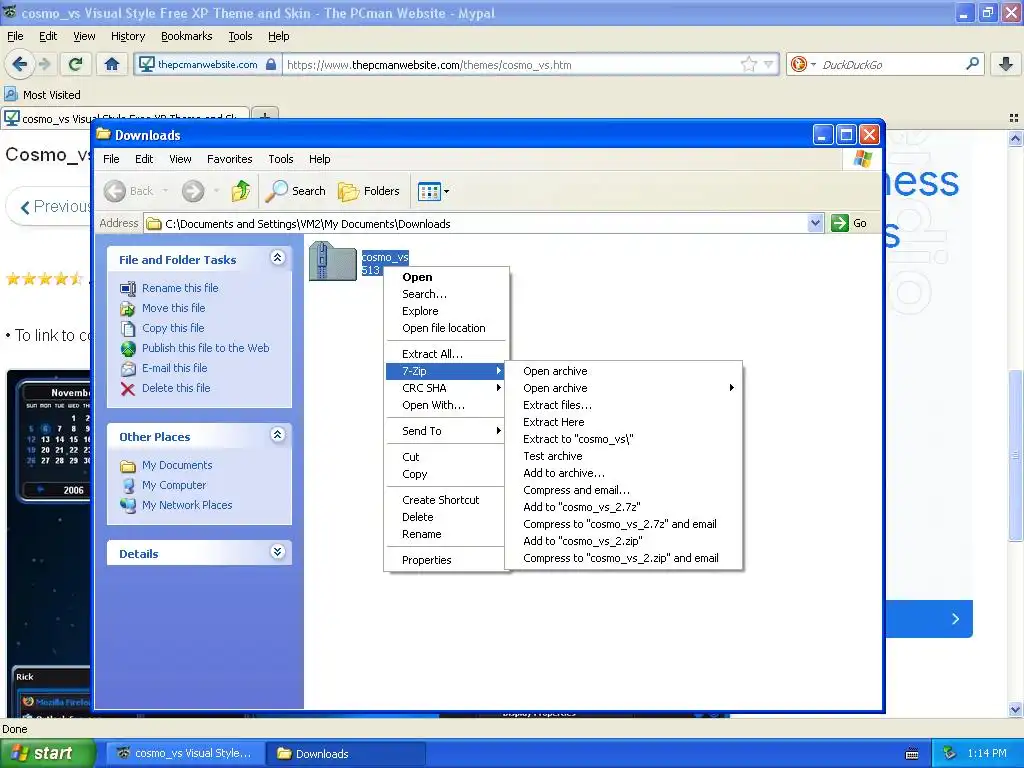Select Add to archive... option

(624, 473)
